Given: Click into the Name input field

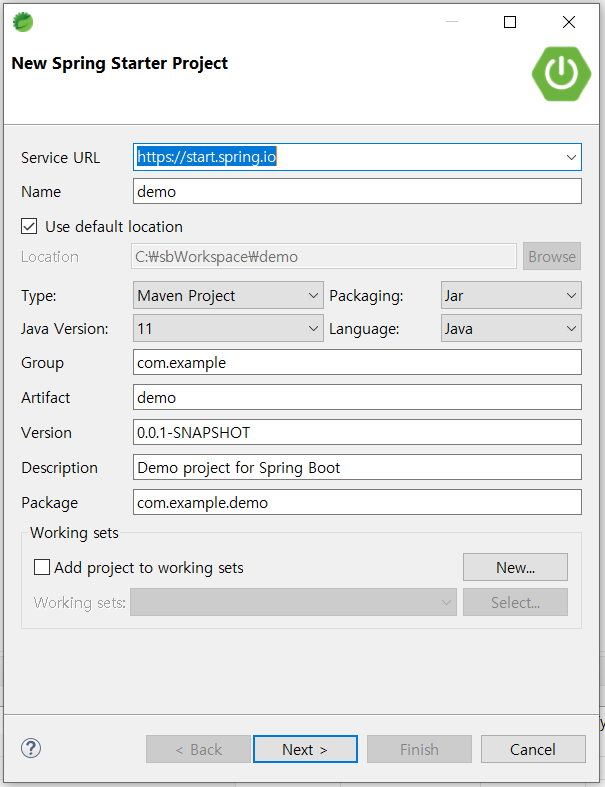Looking at the screenshot, I should coord(357,191).
